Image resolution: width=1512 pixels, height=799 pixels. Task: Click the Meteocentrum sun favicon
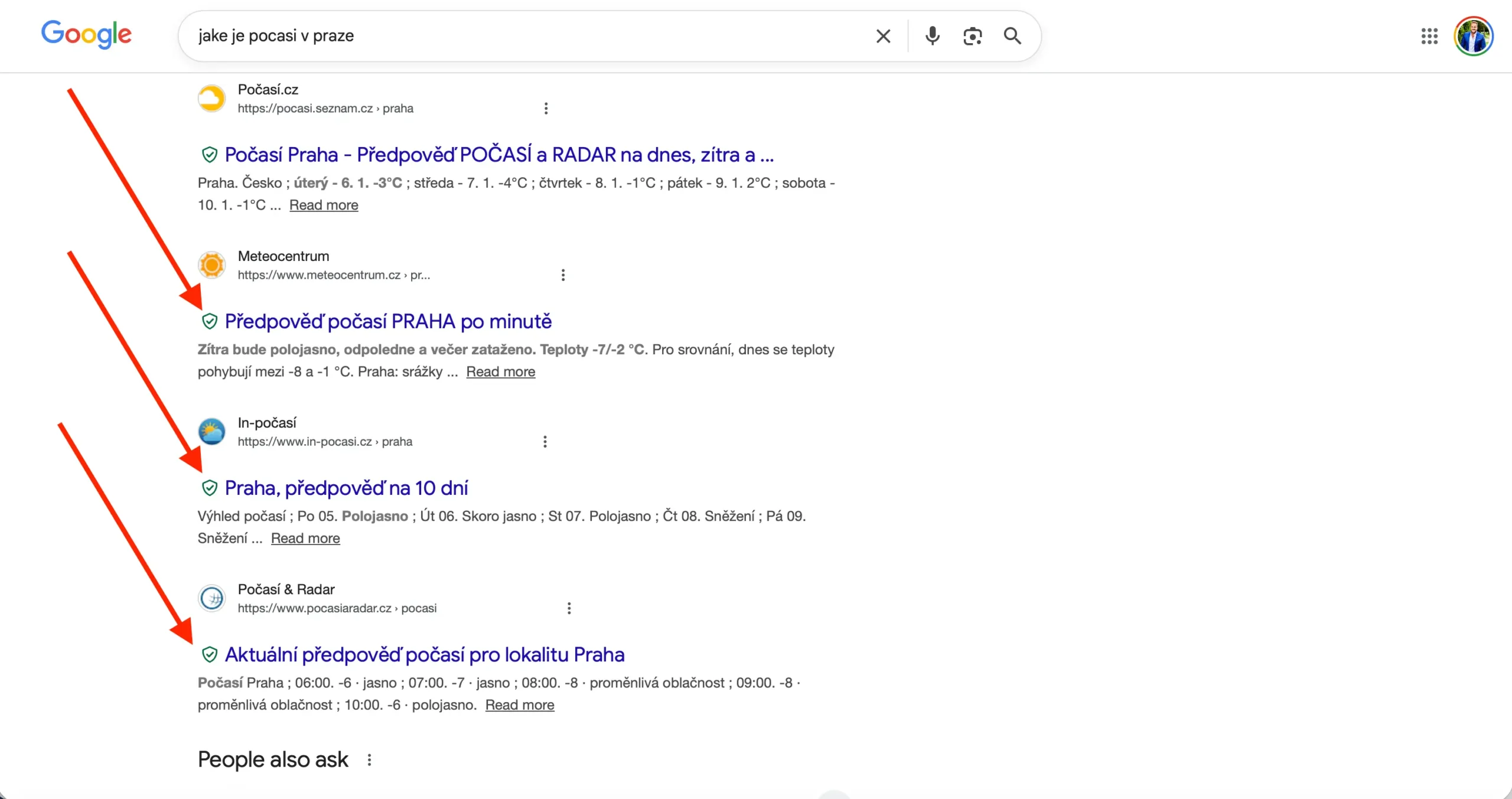pyautogui.click(x=211, y=265)
